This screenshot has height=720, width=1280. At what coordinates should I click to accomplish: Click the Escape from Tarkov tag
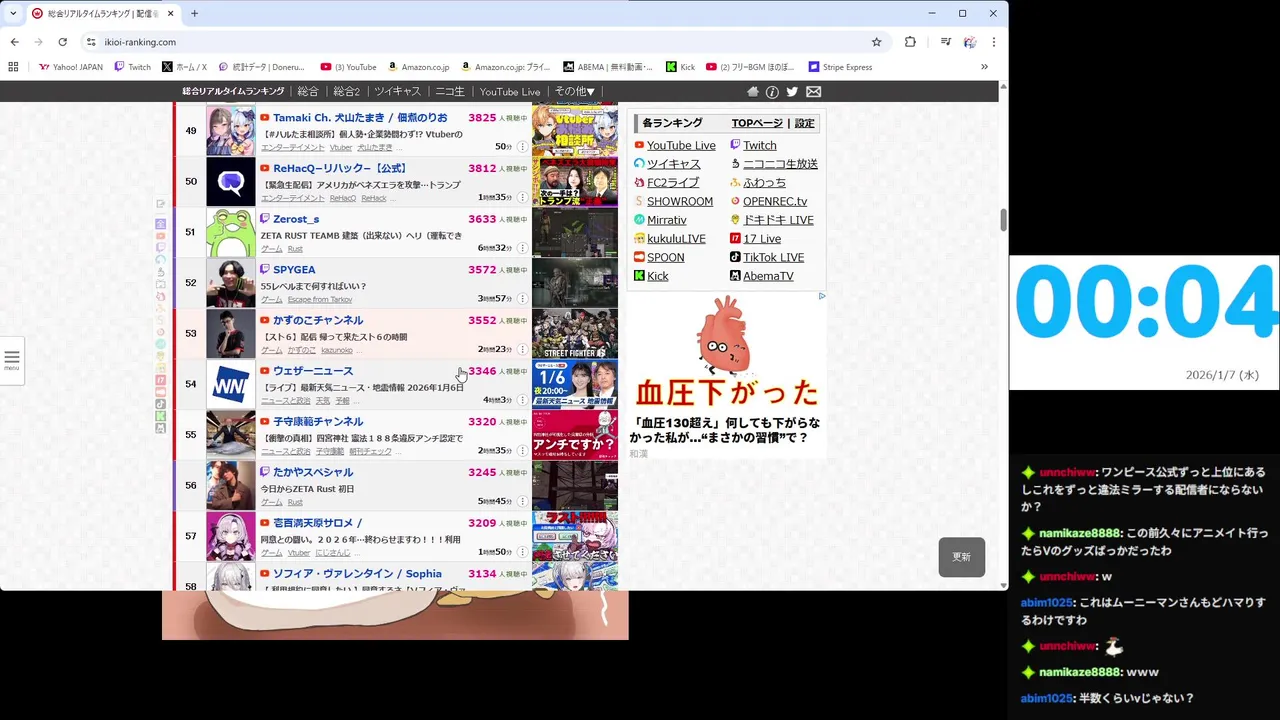click(320, 299)
